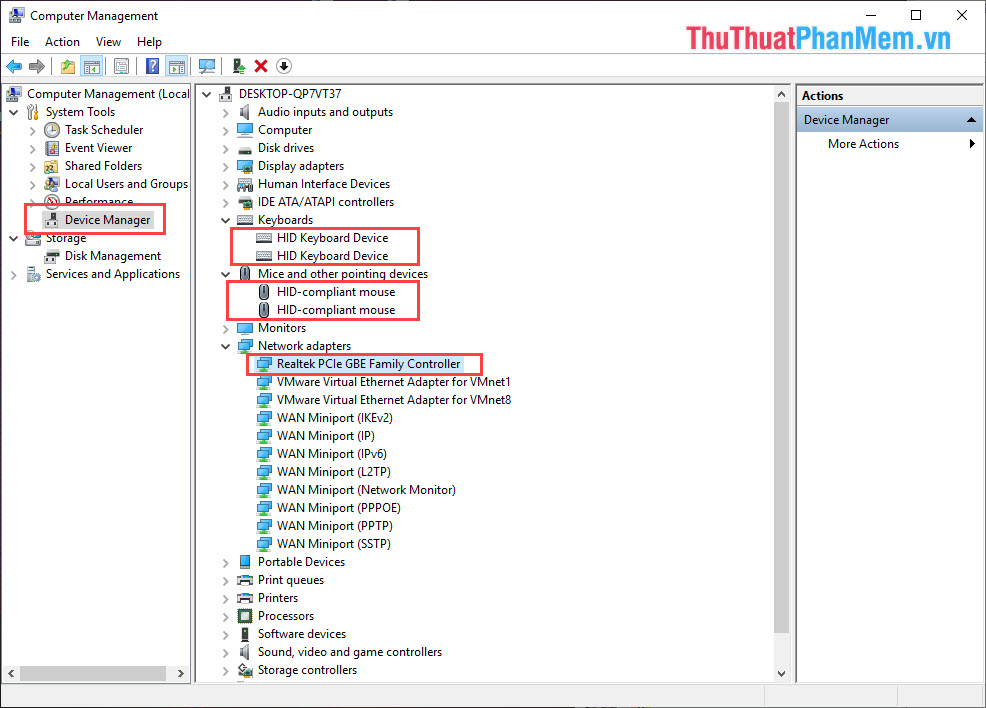Click the Uninstall device red X icon

pos(260,66)
